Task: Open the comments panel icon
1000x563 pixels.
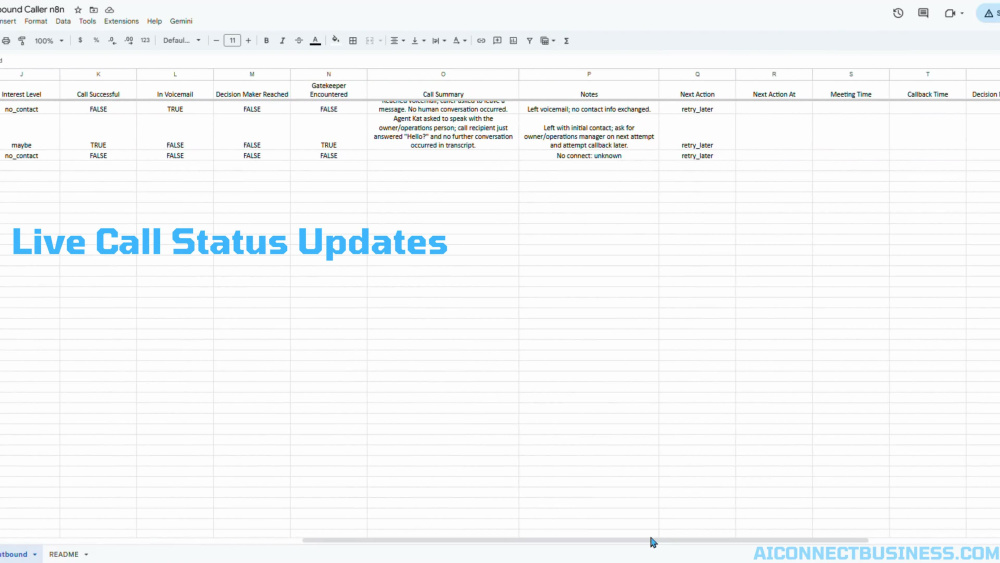Action: 923,13
